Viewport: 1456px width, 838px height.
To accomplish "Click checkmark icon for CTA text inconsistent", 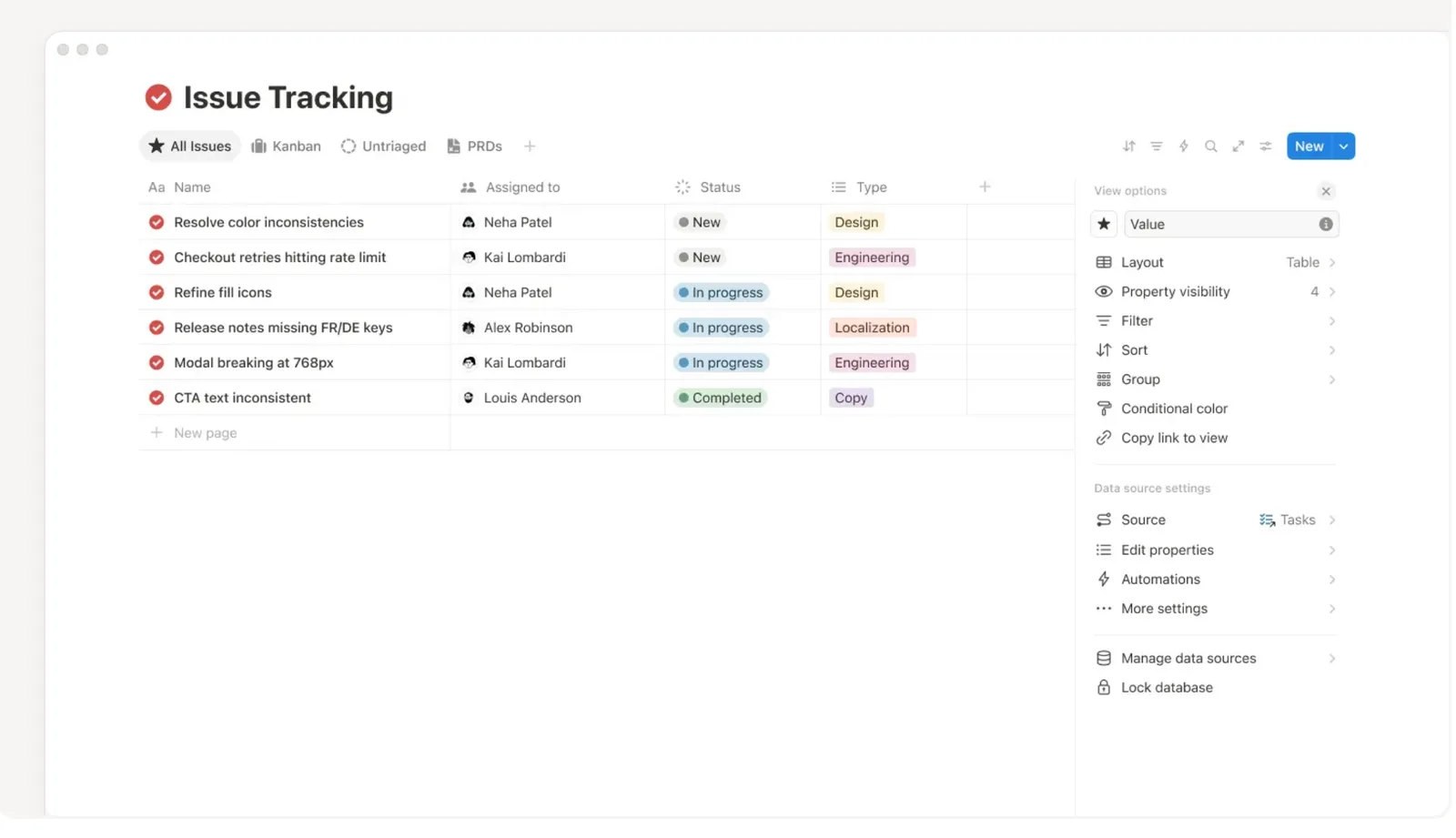I will [157, 398].
